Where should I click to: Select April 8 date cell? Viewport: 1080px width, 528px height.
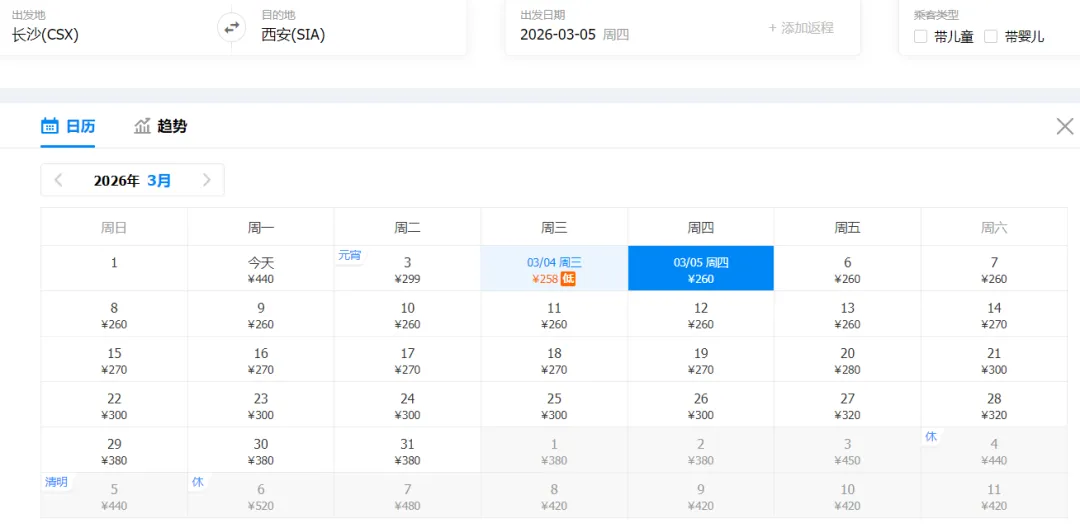click(554, 496)
